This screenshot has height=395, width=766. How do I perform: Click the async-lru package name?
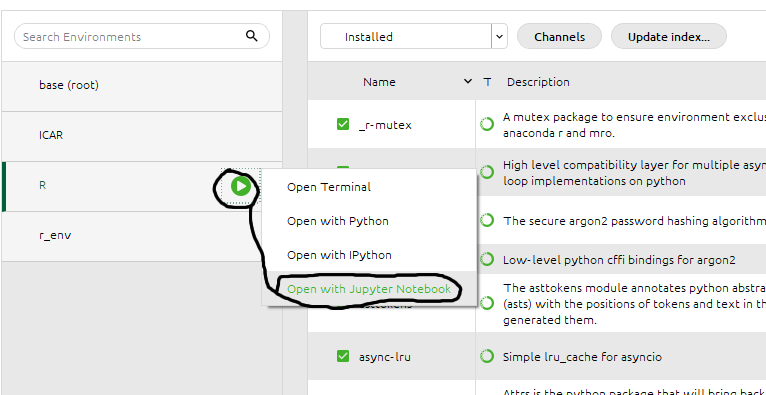[384, 357]
